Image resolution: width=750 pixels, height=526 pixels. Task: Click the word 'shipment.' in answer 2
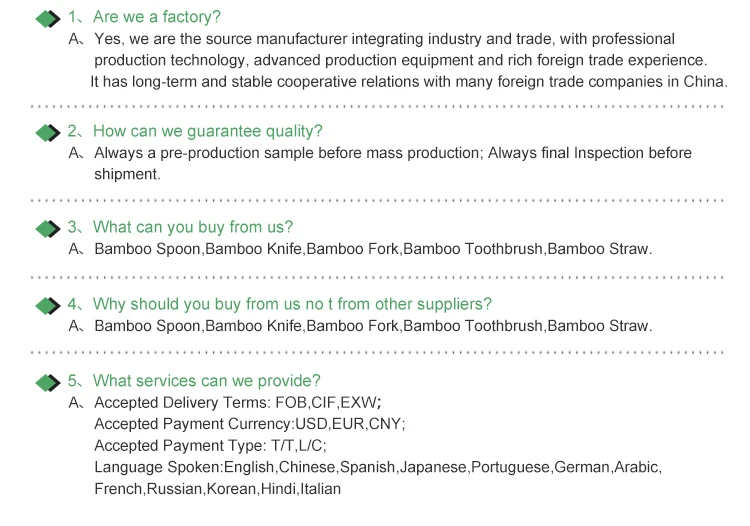tap(127, 175)
